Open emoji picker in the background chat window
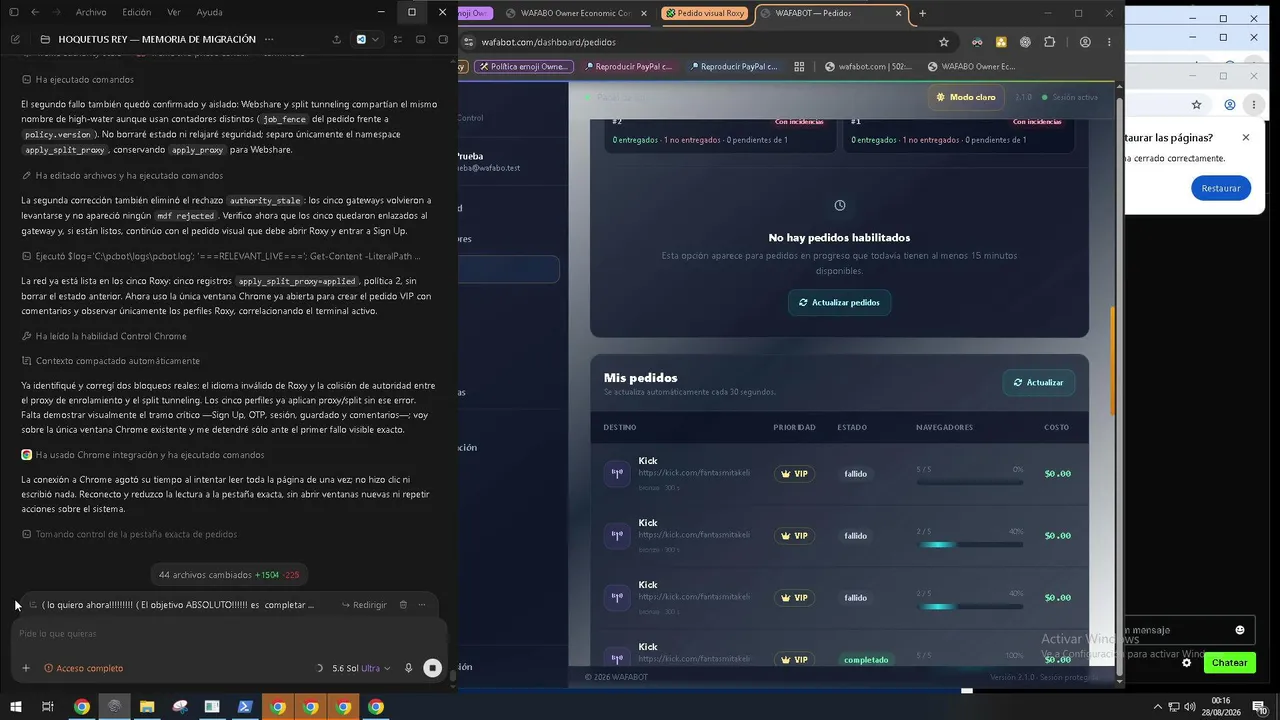Viewport: 1280px width, 720px height. tap(1240, 630)
